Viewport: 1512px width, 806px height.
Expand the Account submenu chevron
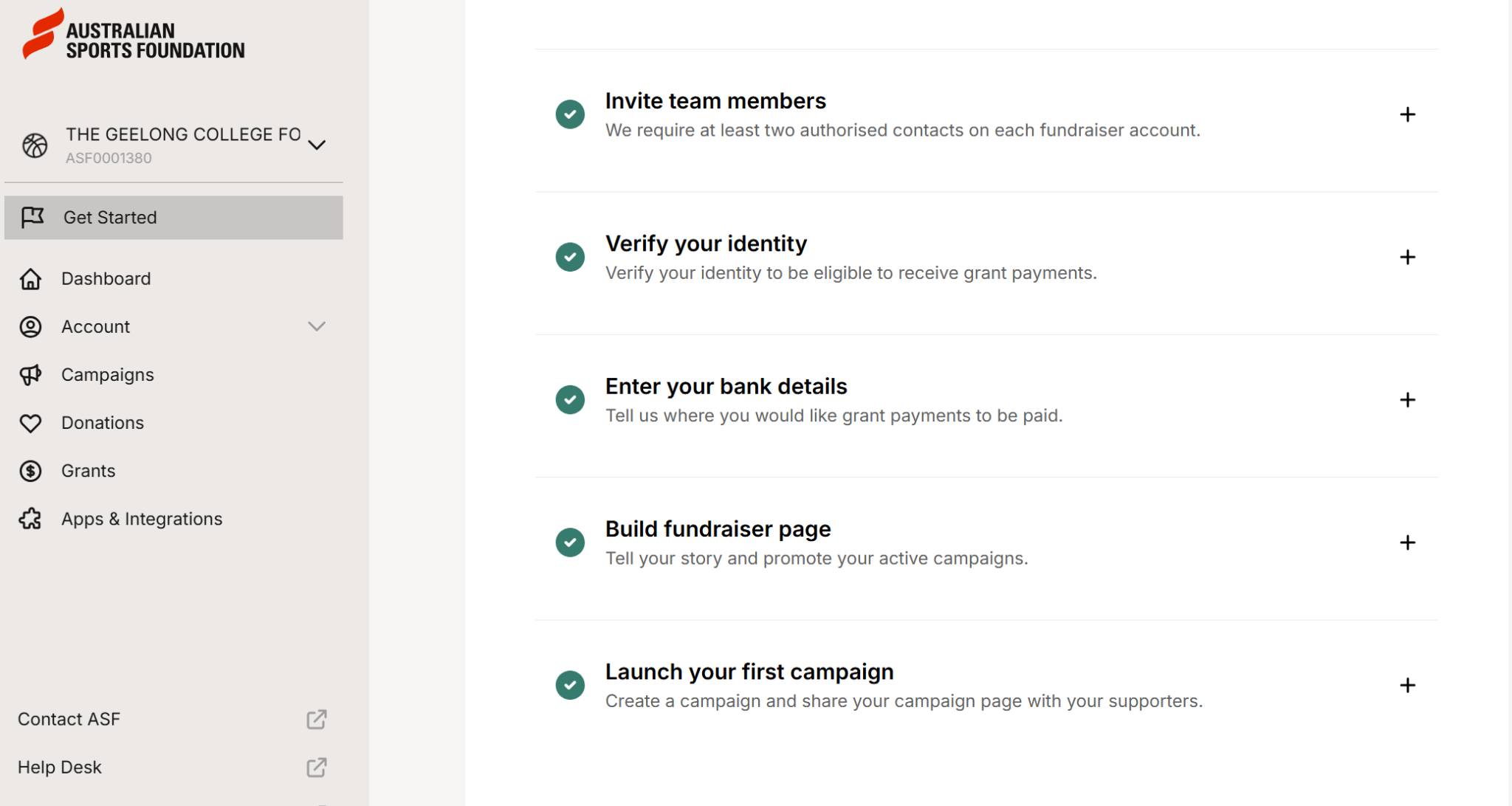pos(317,326)
